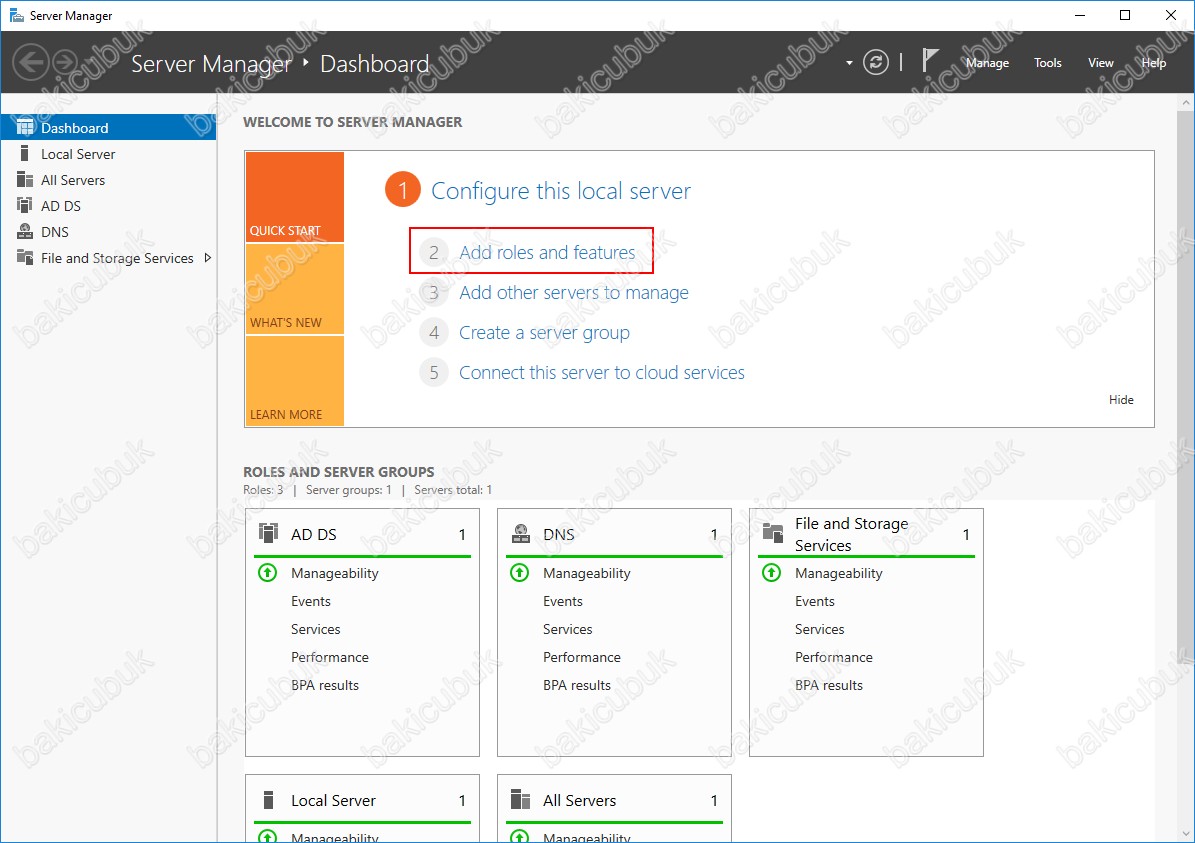This screenshot has height=843, width=1195.
Task: Click Create a server group link
Action: click(544, 333)
